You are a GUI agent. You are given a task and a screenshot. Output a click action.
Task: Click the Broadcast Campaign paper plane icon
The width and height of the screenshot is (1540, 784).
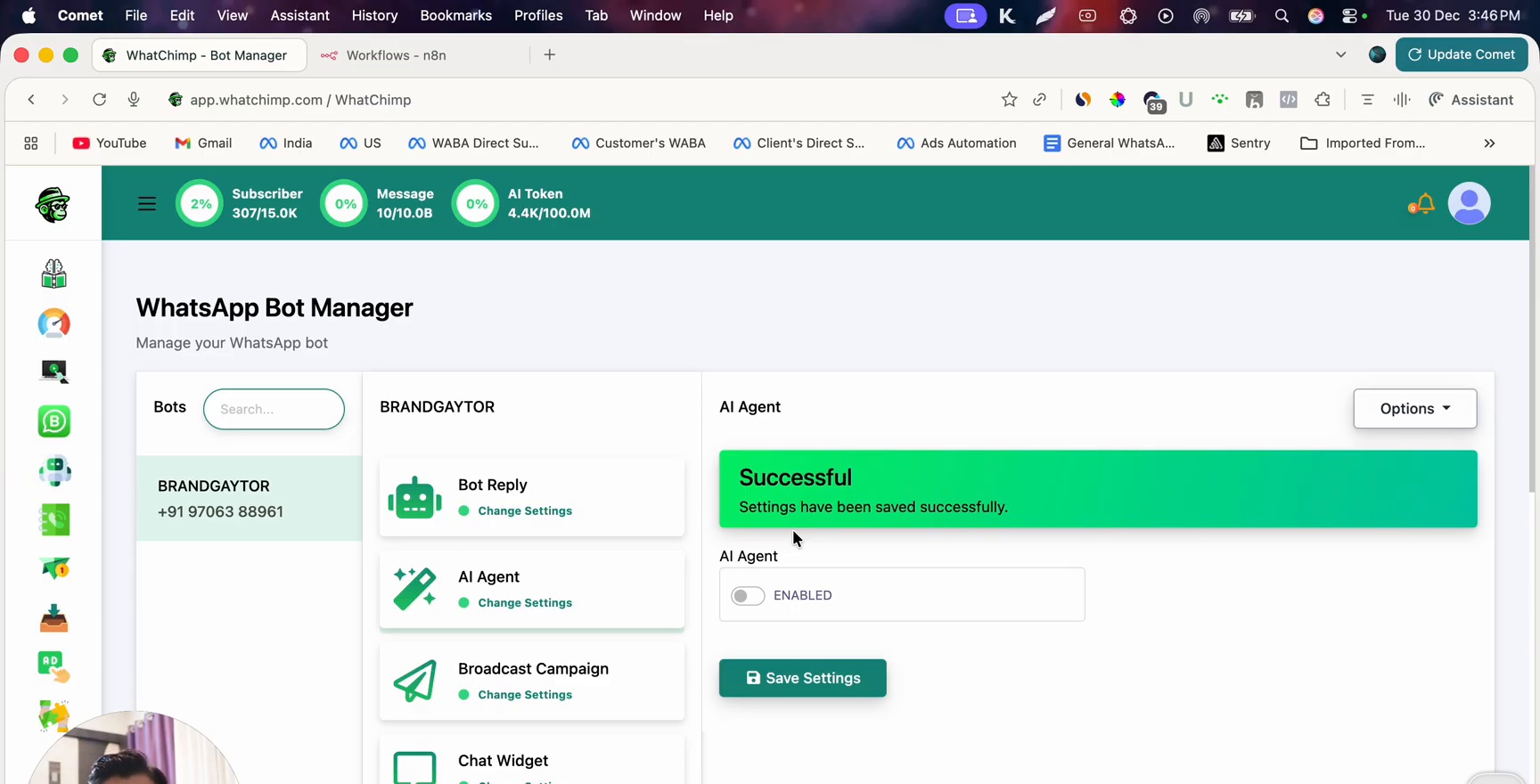coord(414,681)
